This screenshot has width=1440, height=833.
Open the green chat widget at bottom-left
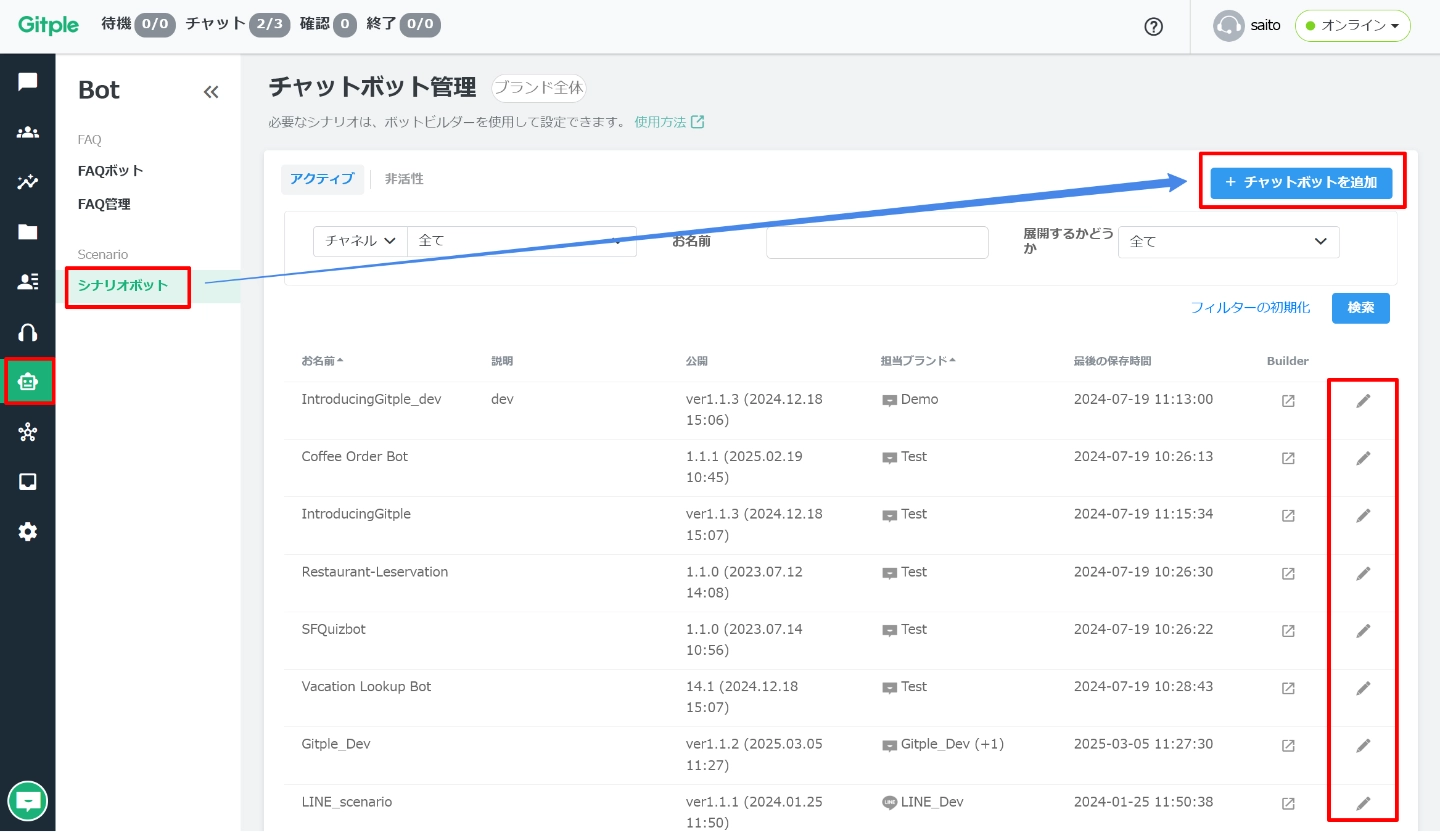point(28,800)
